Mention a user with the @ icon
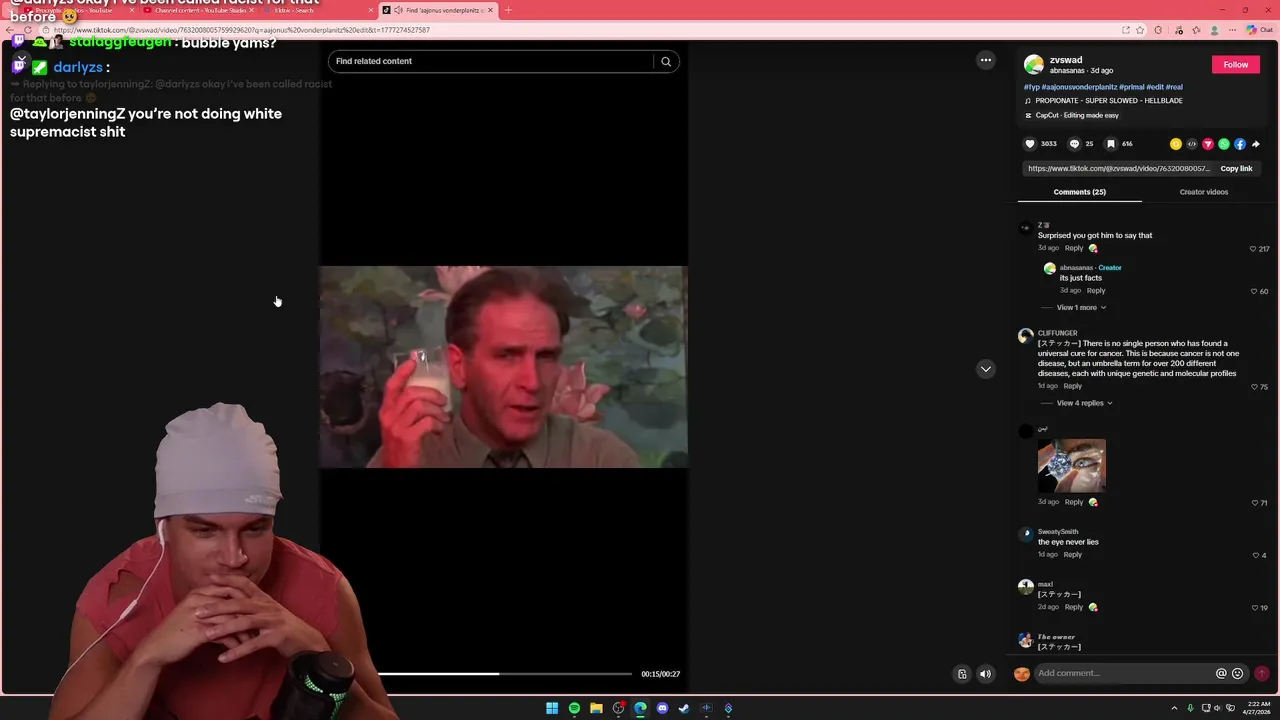Viewport: 1280px width, 720px height. pyautogui.click(x=1221, y=674)
